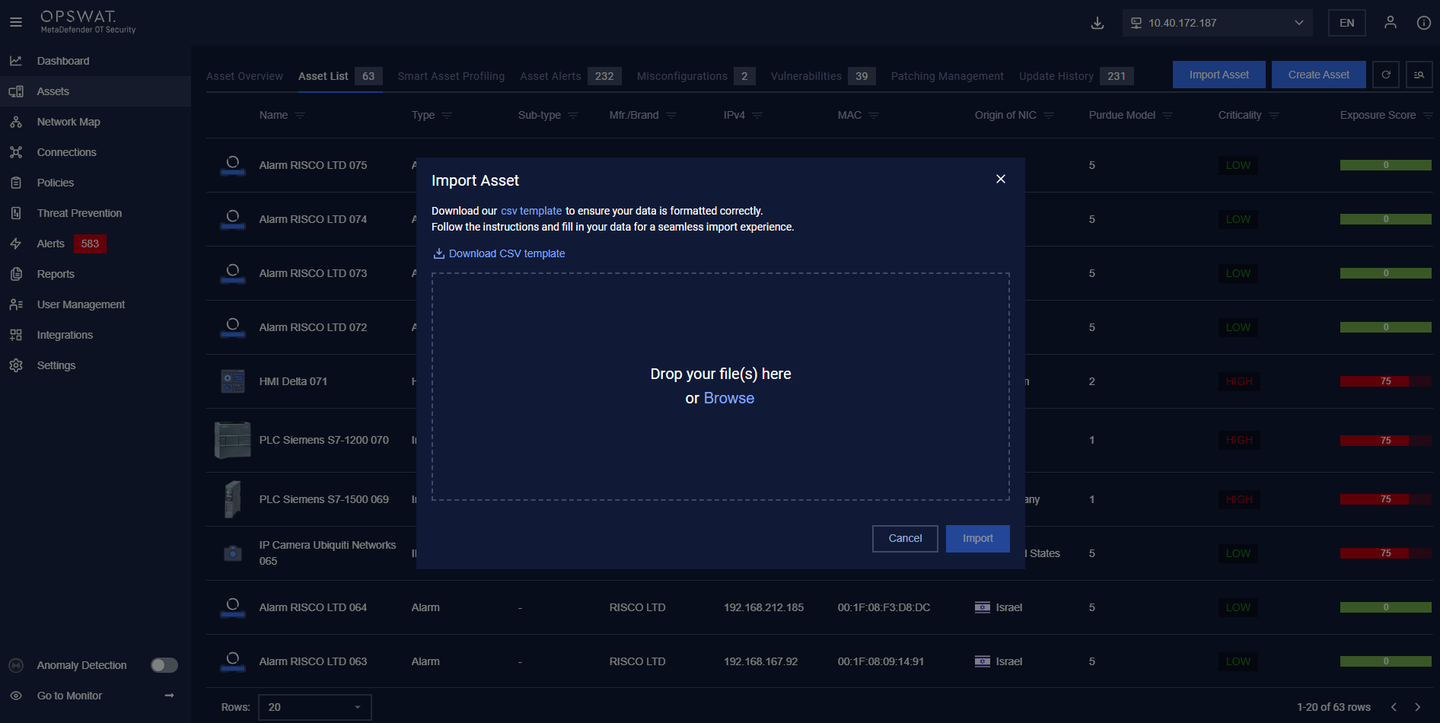Click the Alarm RISCO LTD 064 icon

click(x=233, y=607)
